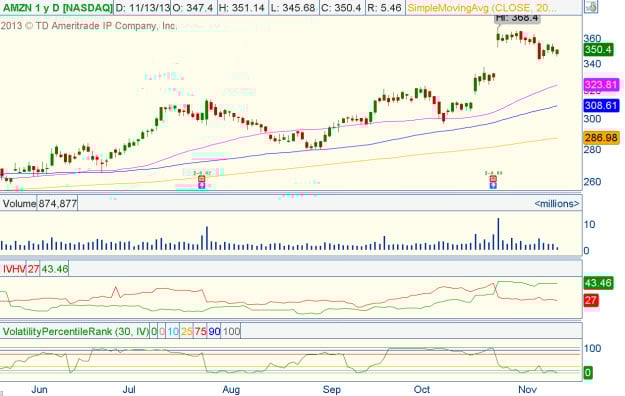Image resolution: width=625 pixels, height=396 pixels.
Task: Click the 10 level in VolatilityPercentileRank header
Action: click(173, 331)
